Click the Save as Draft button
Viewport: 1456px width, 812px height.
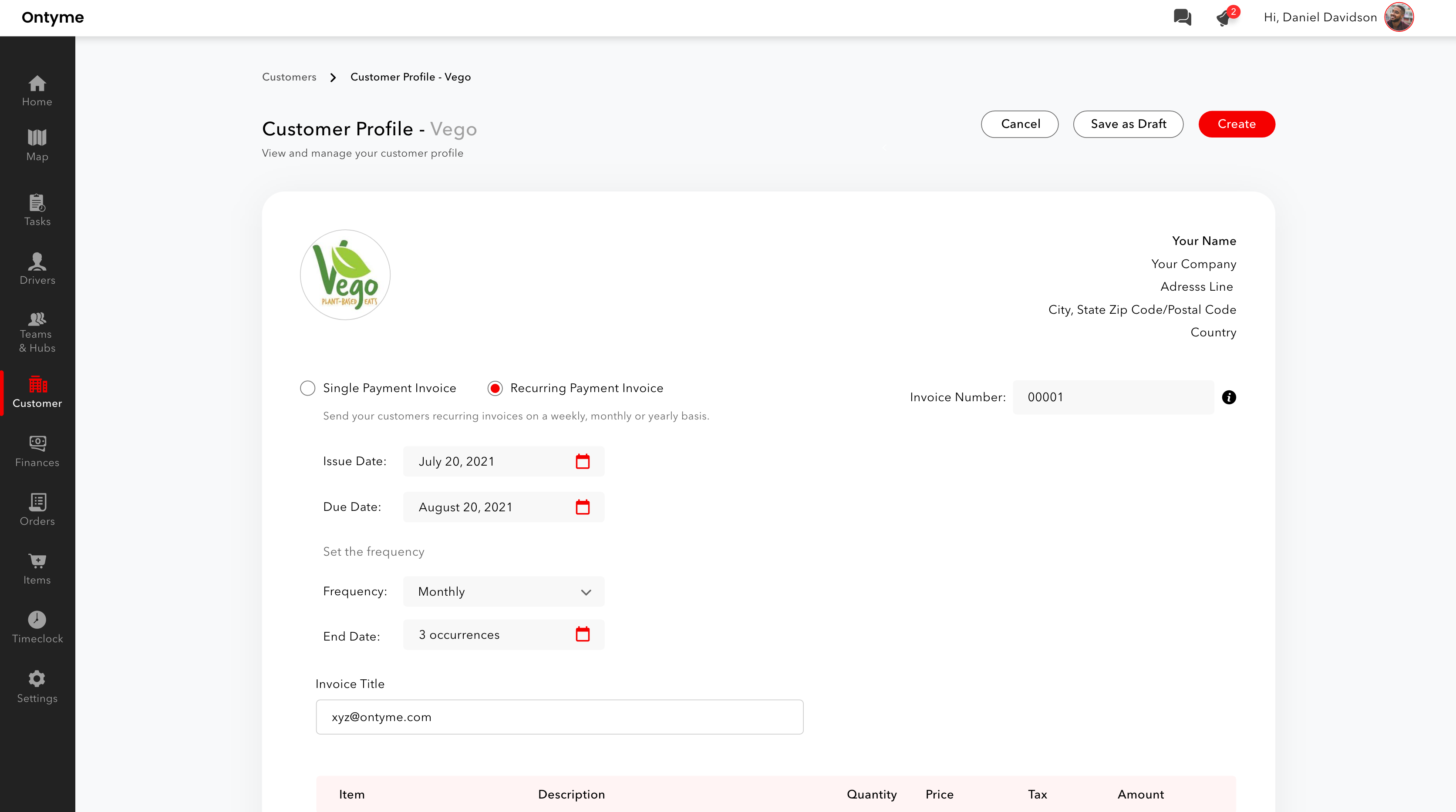(1128, 124)
